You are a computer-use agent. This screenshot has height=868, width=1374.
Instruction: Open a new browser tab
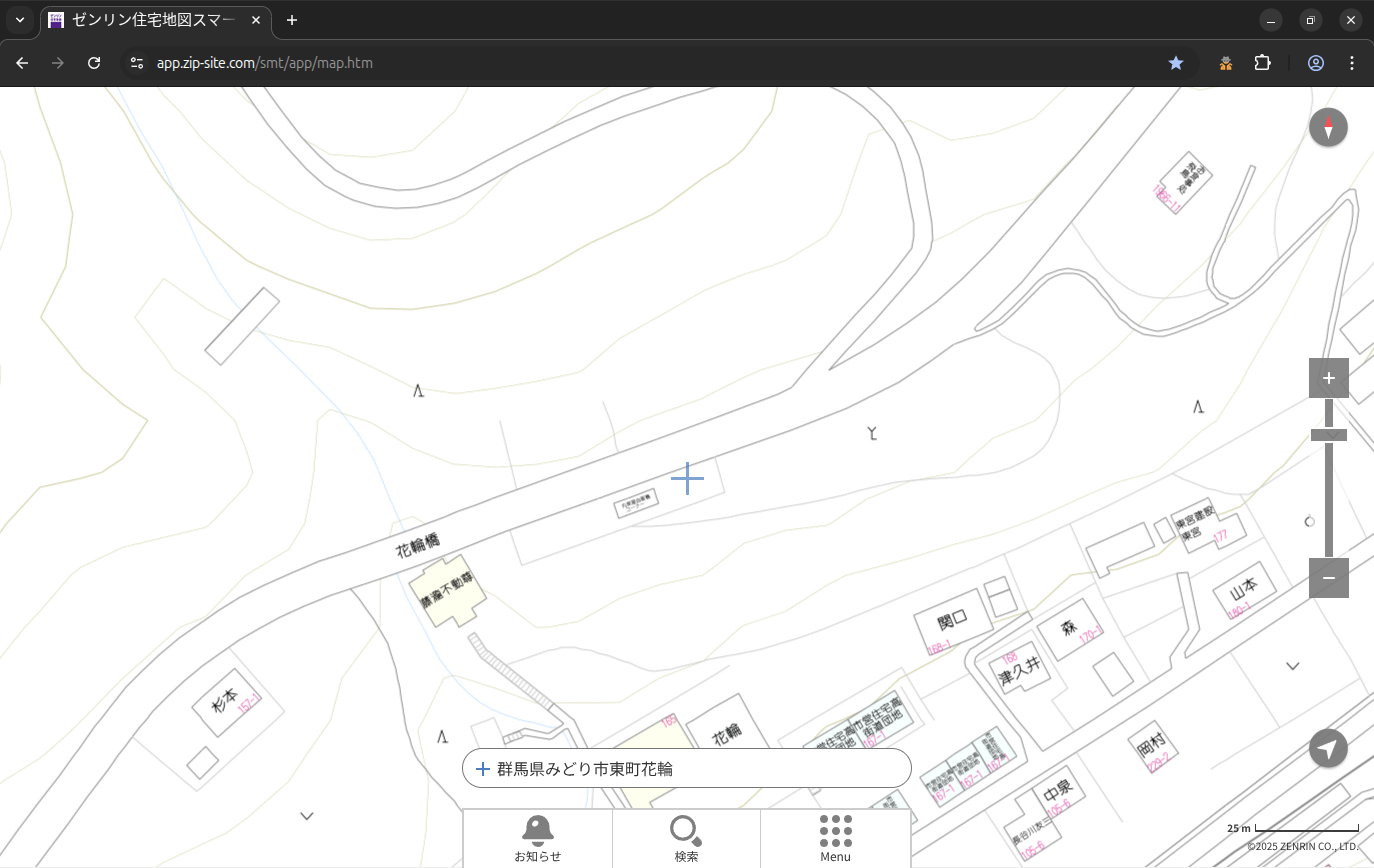292,20
